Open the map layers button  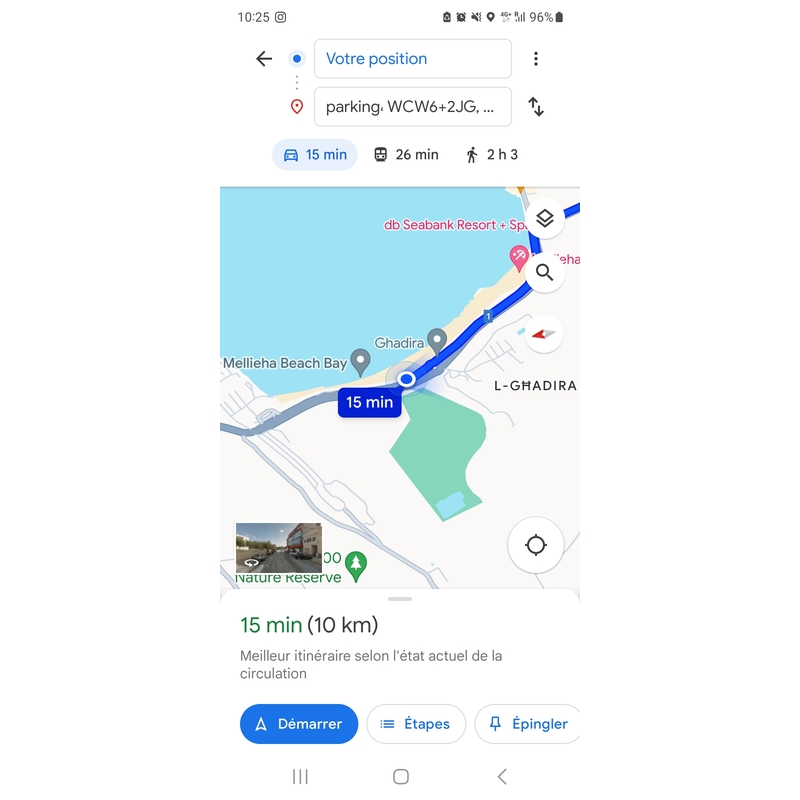point(545,218)
